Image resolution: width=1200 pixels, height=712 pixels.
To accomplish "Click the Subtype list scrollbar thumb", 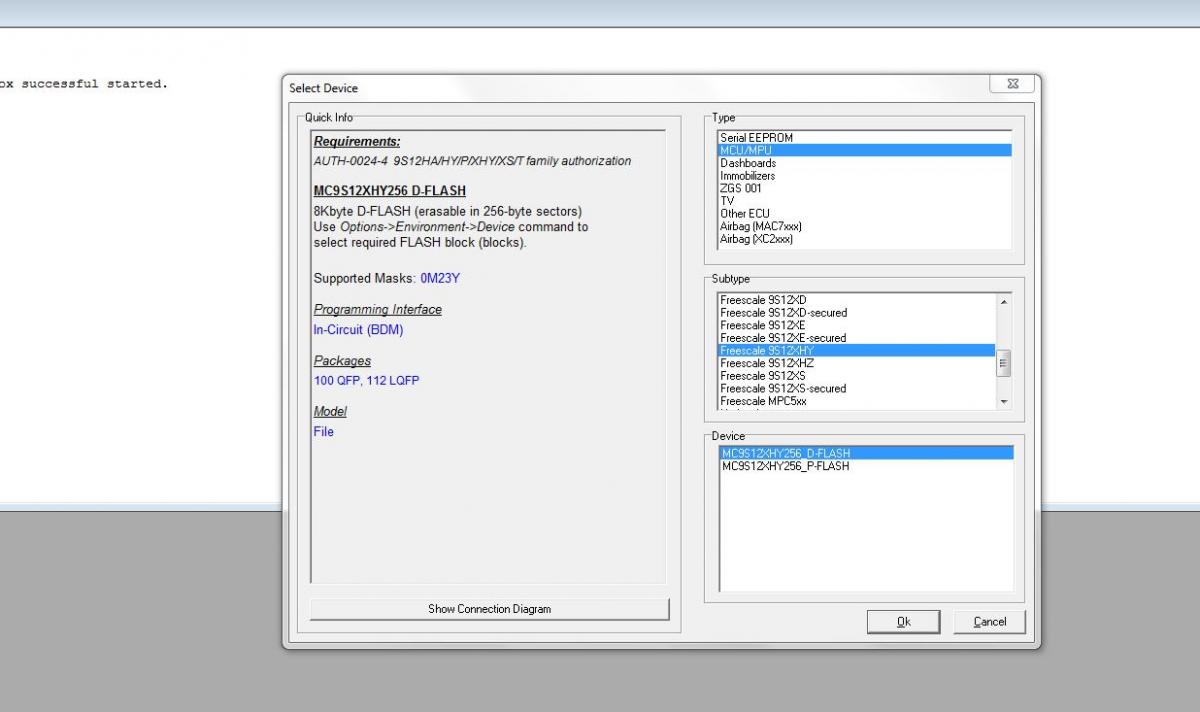I will pyautogui.click(x=1004, y=364).
